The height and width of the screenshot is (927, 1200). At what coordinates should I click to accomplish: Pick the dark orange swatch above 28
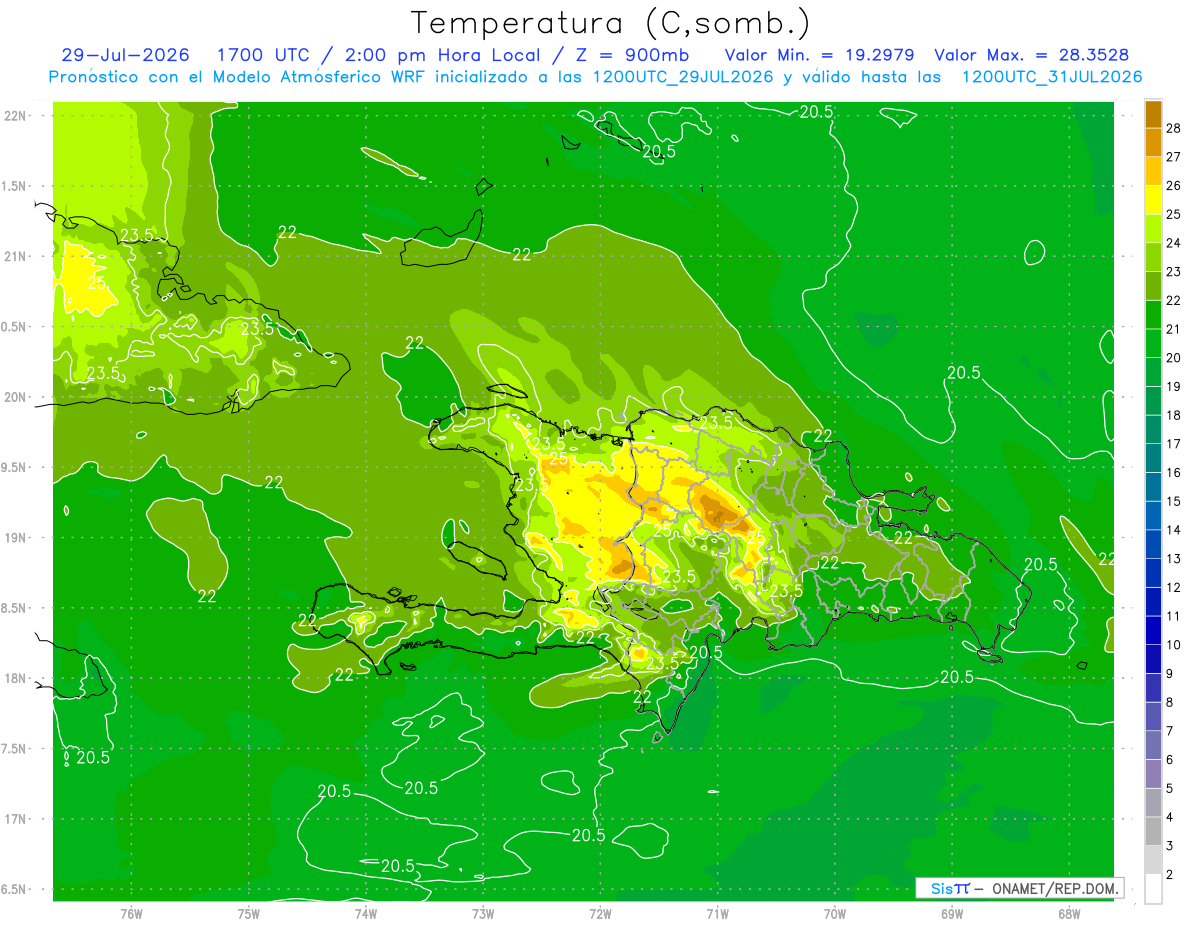click(x=1154, y=114)
